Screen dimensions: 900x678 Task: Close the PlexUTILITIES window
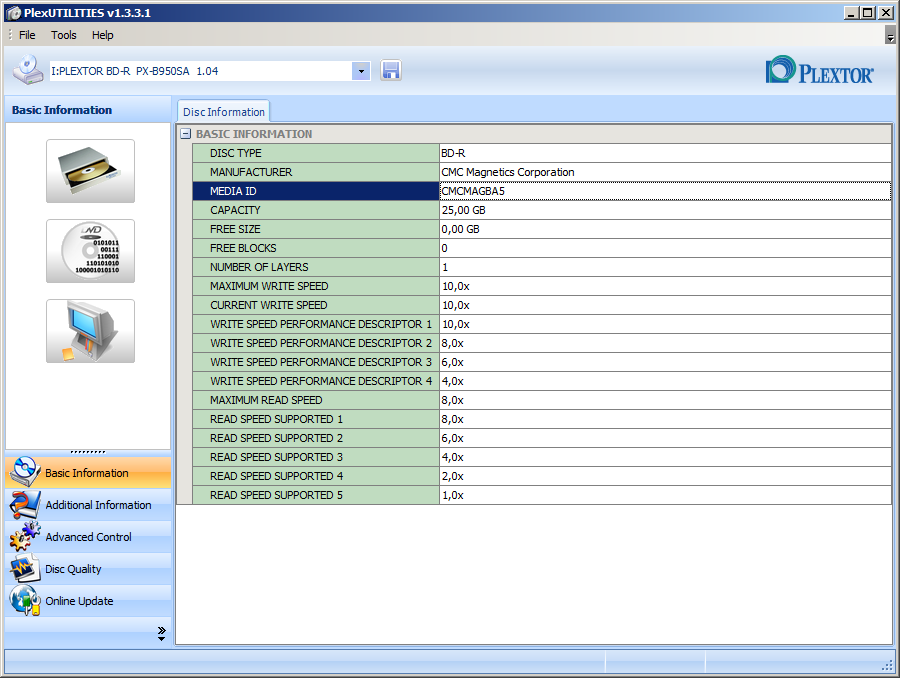886,13
